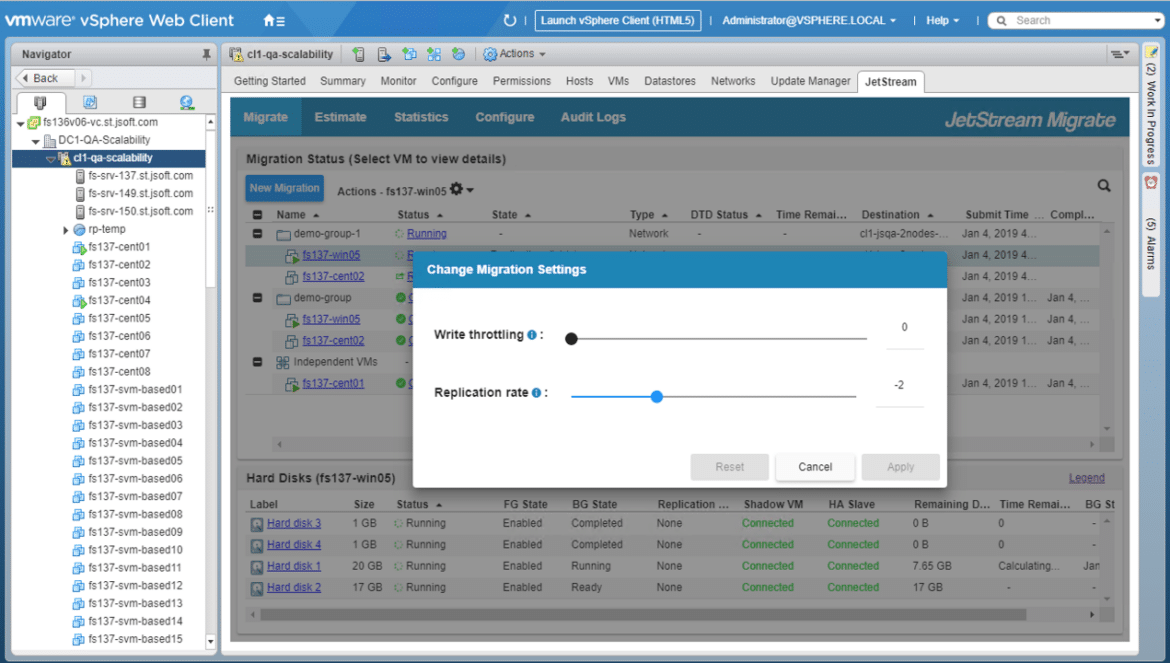Image resolution: width=1170 pixels, height=663 pixels.
Task: Open the Alarms sidebar icon
Action: 1151,183
